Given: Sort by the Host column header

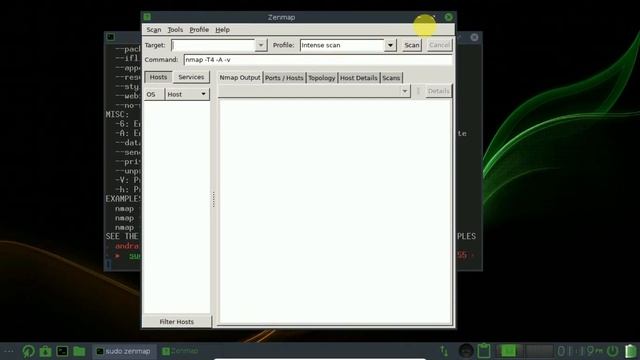Looking at the screenshot, I should [x=187, y=94].
